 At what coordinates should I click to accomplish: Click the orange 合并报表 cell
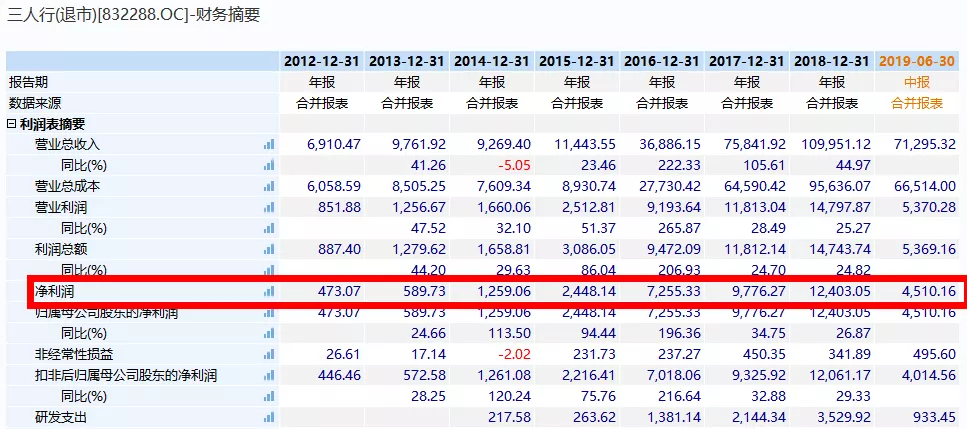coord(917,103)
